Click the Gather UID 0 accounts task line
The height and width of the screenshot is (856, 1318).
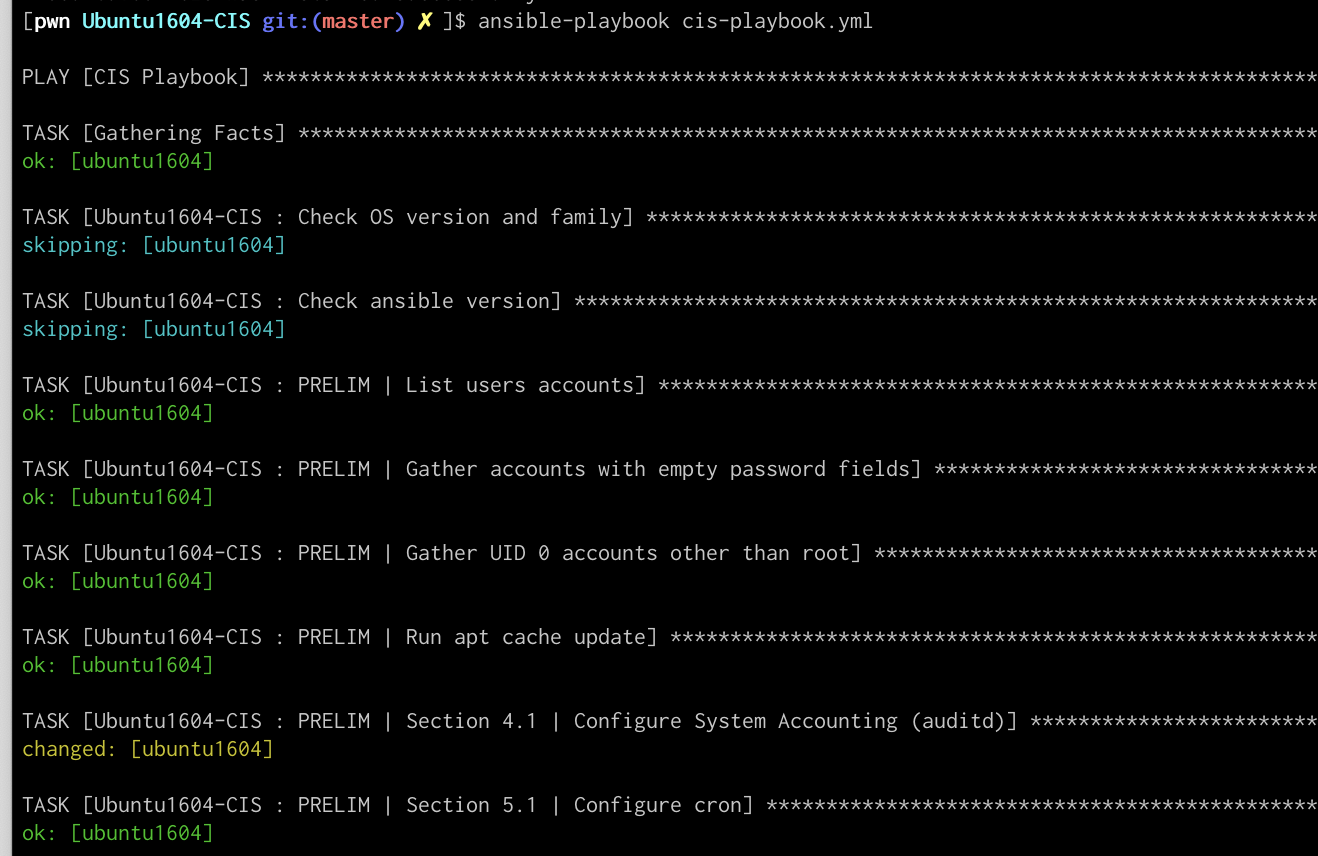[669, 553]
